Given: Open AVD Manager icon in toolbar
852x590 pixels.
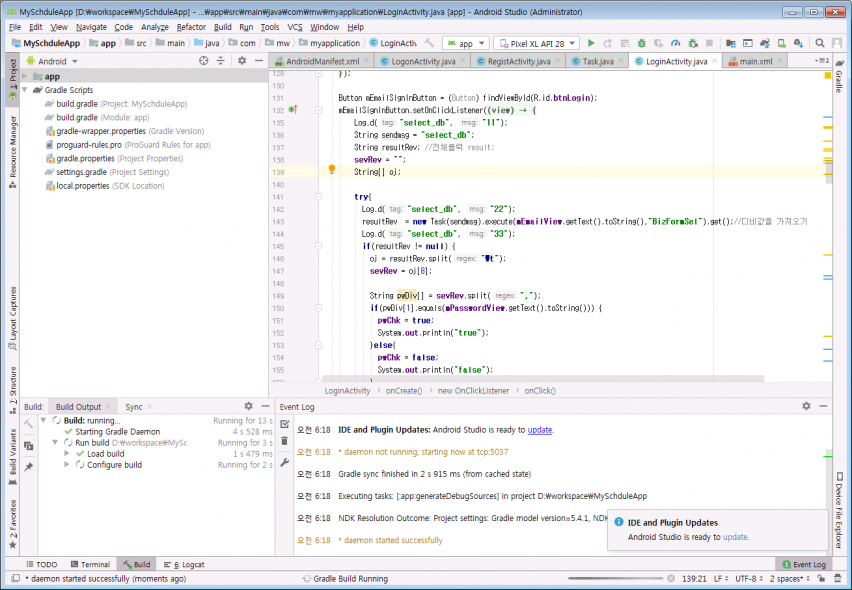Looking at the screenshot, I should 781,43.
